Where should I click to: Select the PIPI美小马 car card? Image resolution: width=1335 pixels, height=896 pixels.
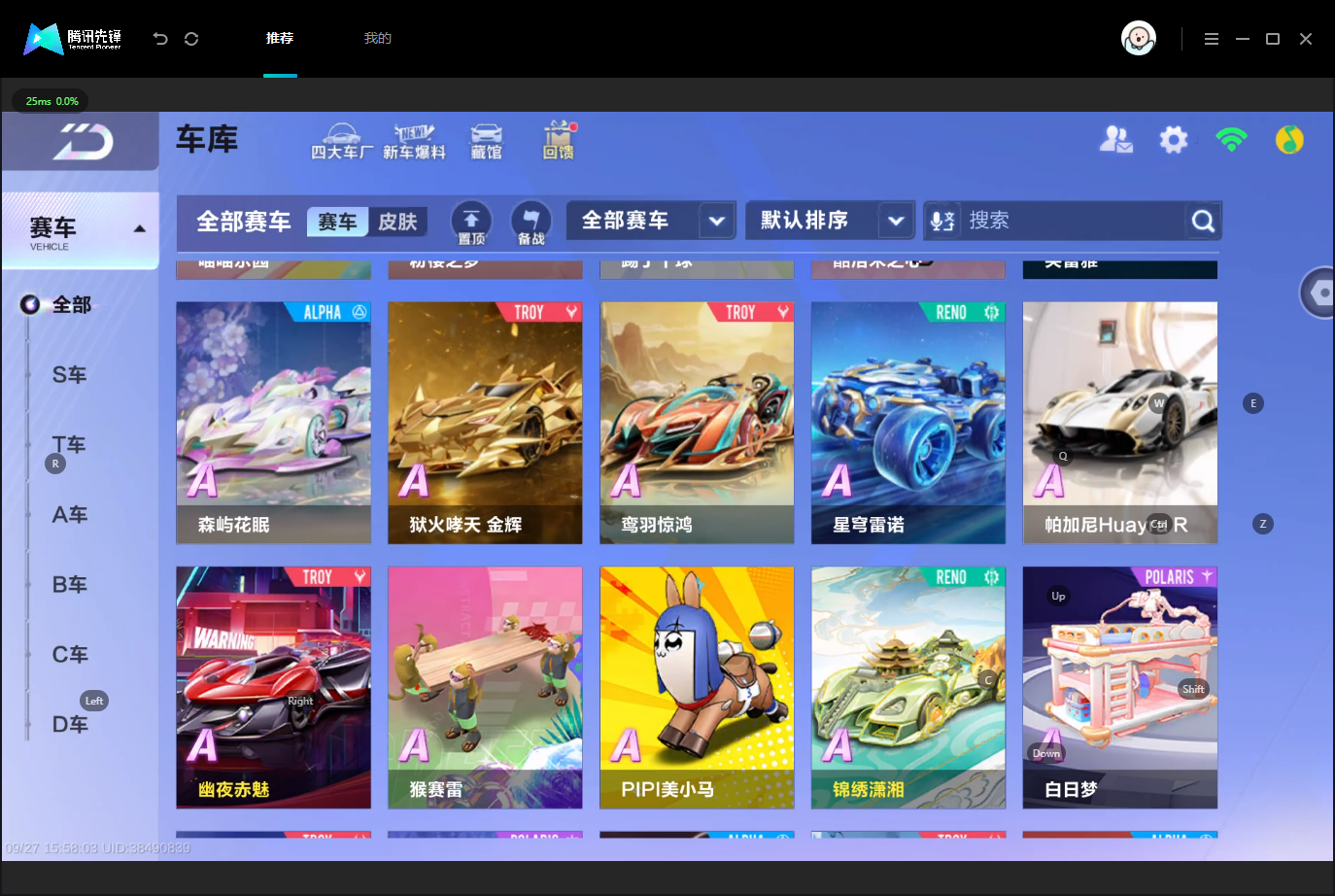coord(697,688)
